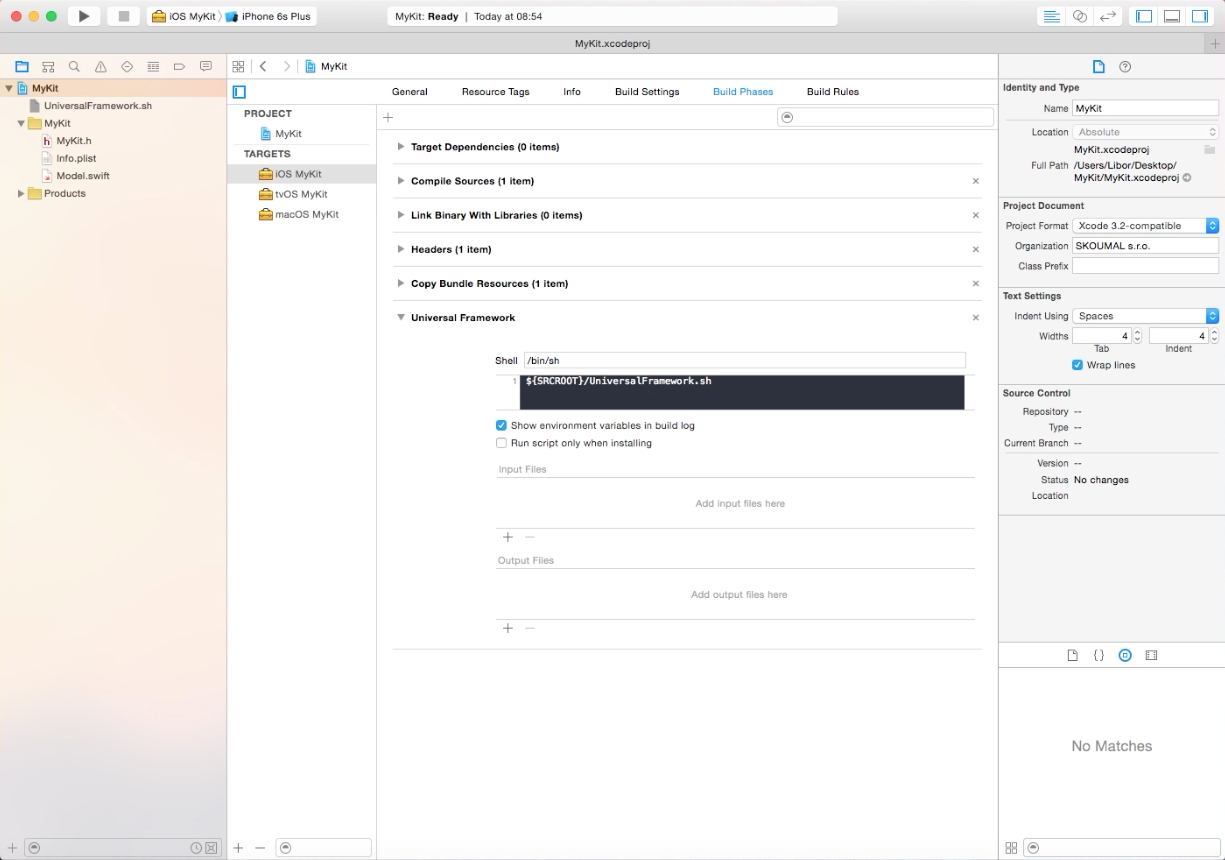Screen dimensions: 1225x860
Task: Collapse the Universal Framework phase
Action: pyautogui.click(x=401, y=317)
